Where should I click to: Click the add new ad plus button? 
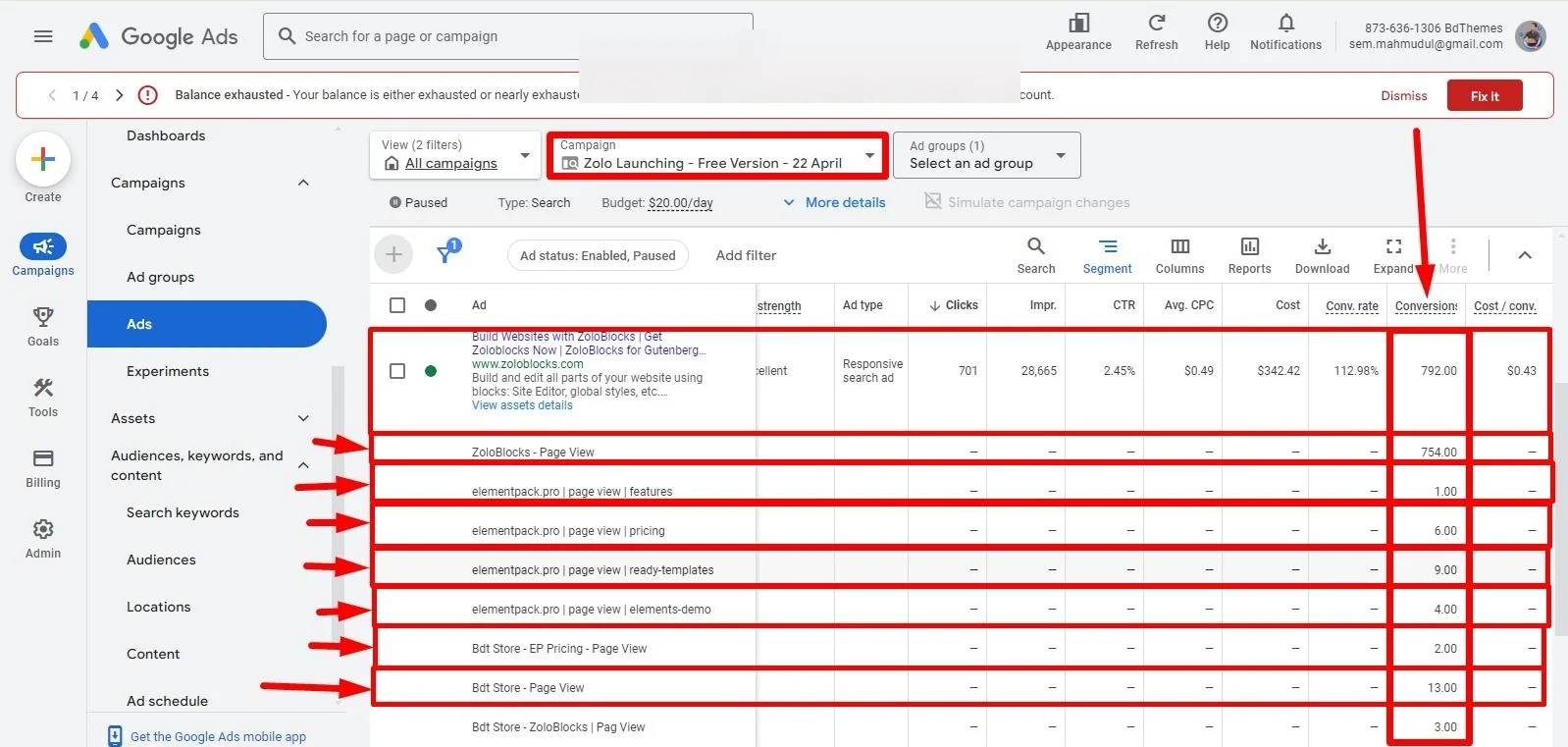pos(393,255)
